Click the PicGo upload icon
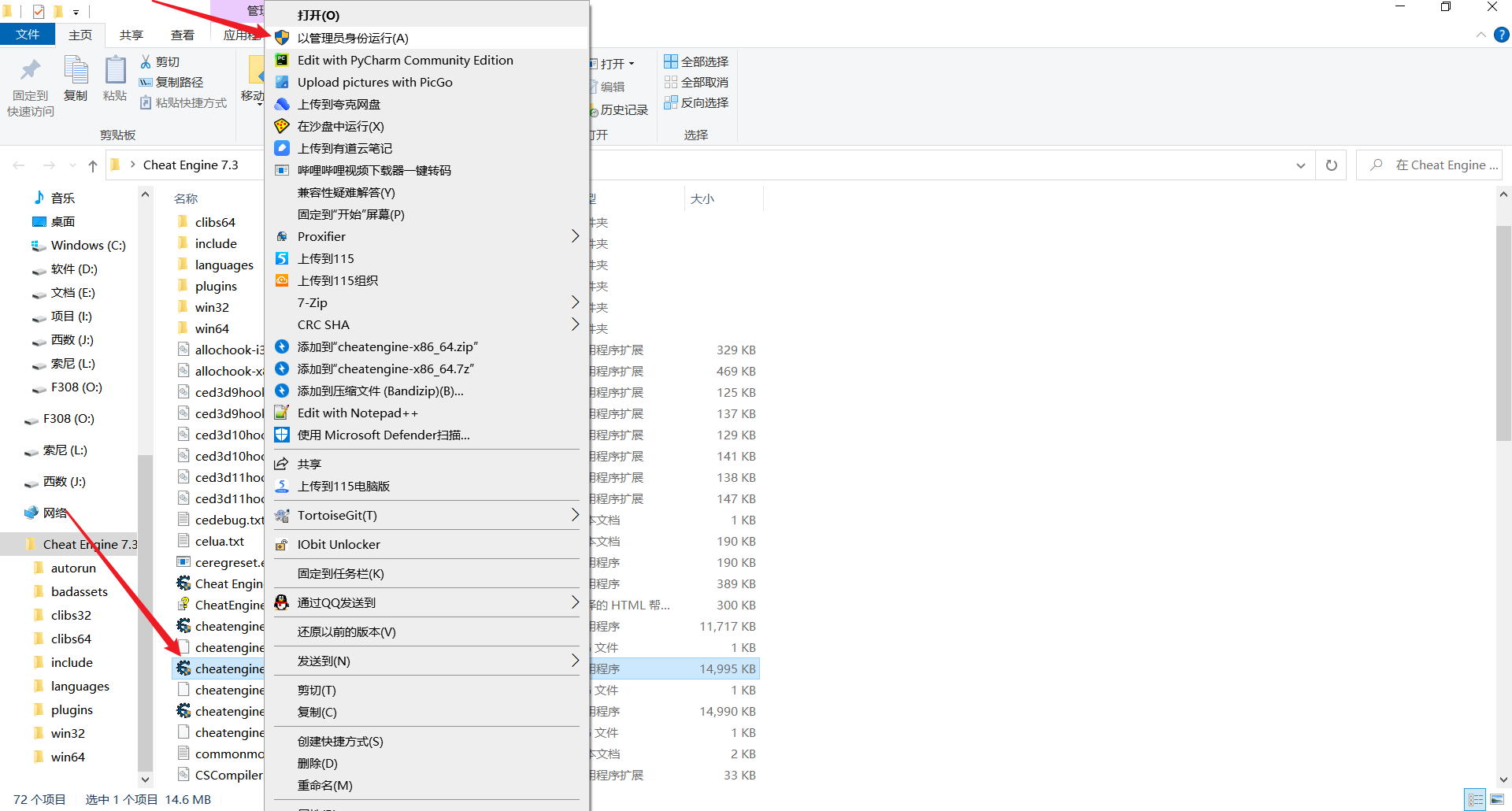Screen dimensions: 1512x811 coord(282,82)
